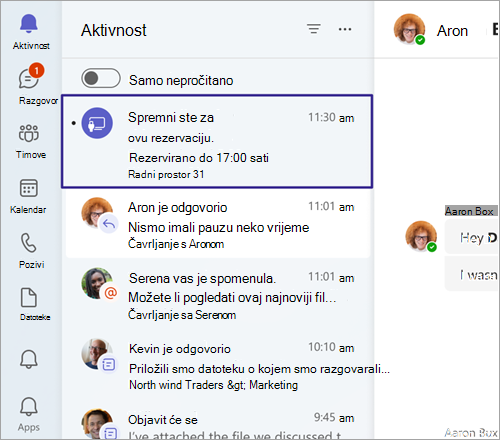Click Nismo imali pauzu neko vrijeme preview
This screenshot has width=500, height=440.
pos(219,228)
